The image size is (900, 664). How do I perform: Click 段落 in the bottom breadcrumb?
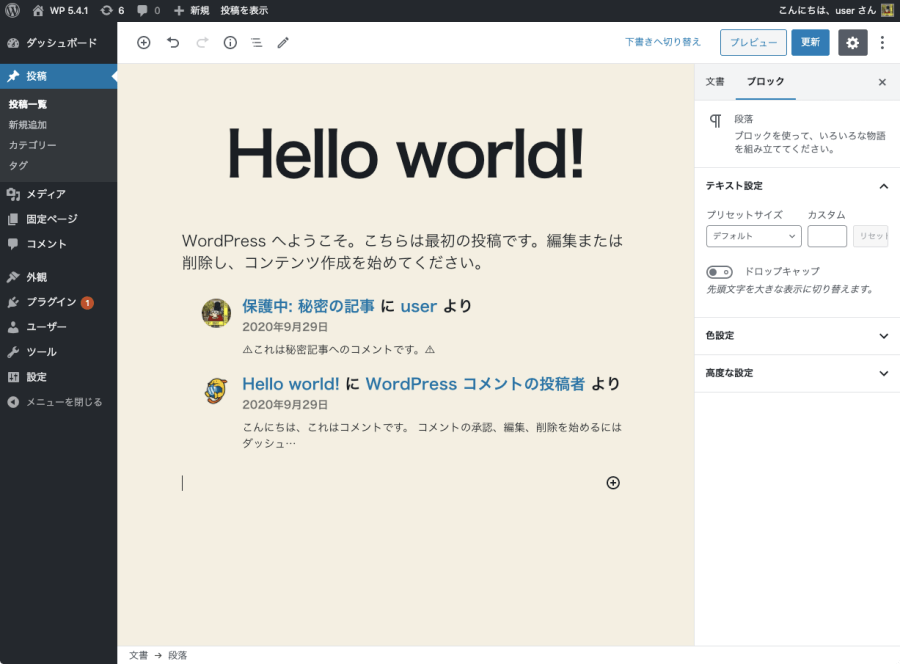click(177, 655)
